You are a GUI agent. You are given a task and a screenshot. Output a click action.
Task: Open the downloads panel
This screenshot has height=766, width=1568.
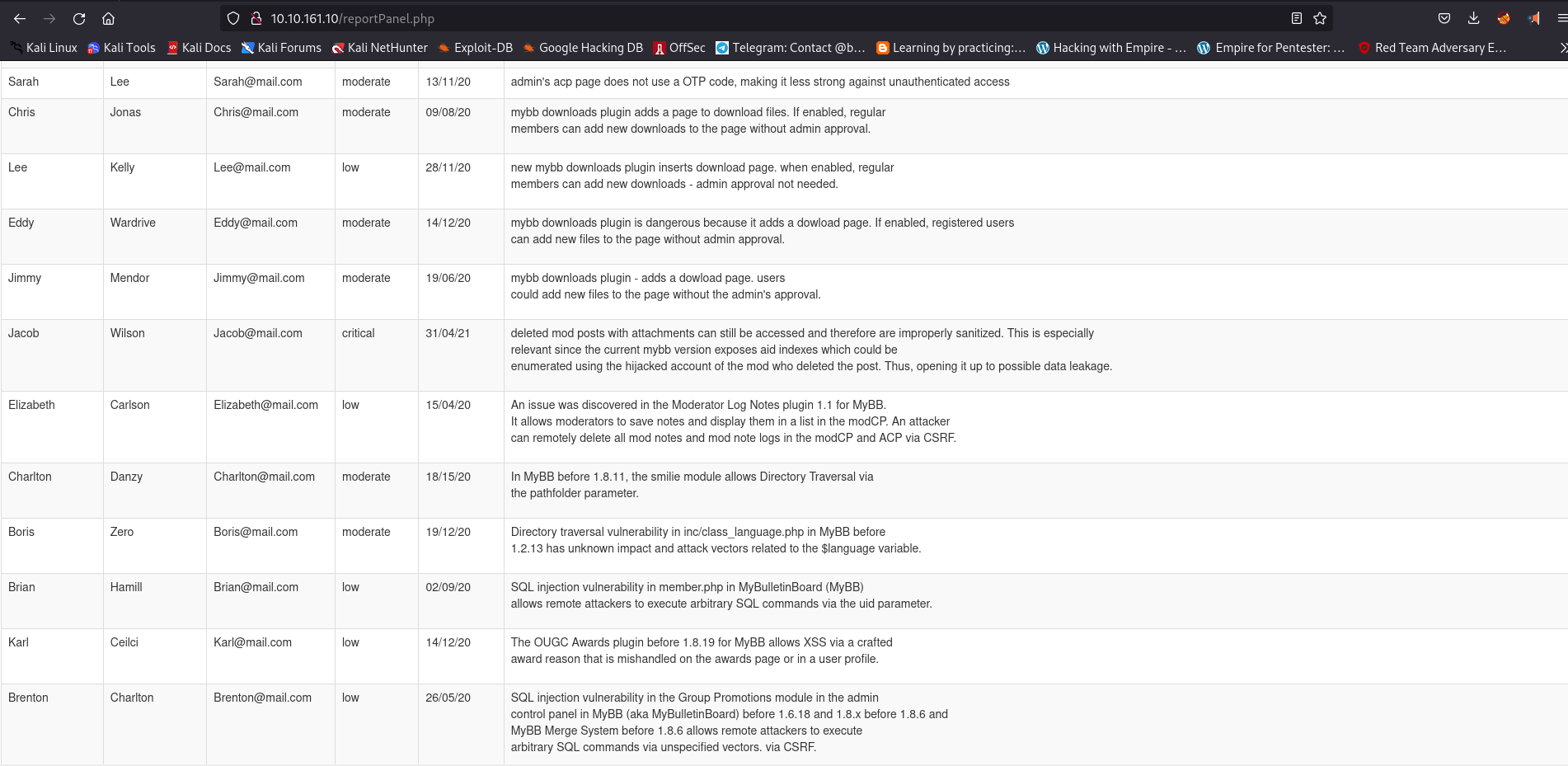[x=1474, y=18]
